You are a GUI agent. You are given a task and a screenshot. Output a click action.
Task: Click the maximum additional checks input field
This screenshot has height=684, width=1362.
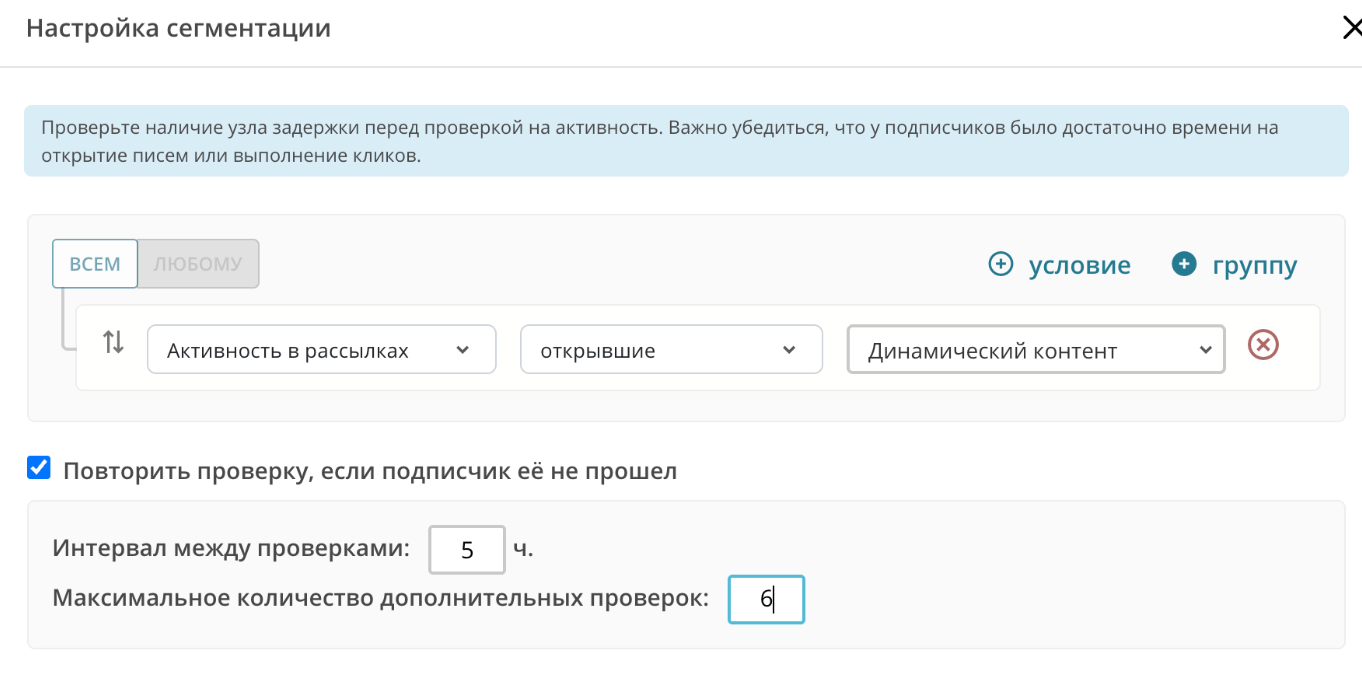coord(766,599)
